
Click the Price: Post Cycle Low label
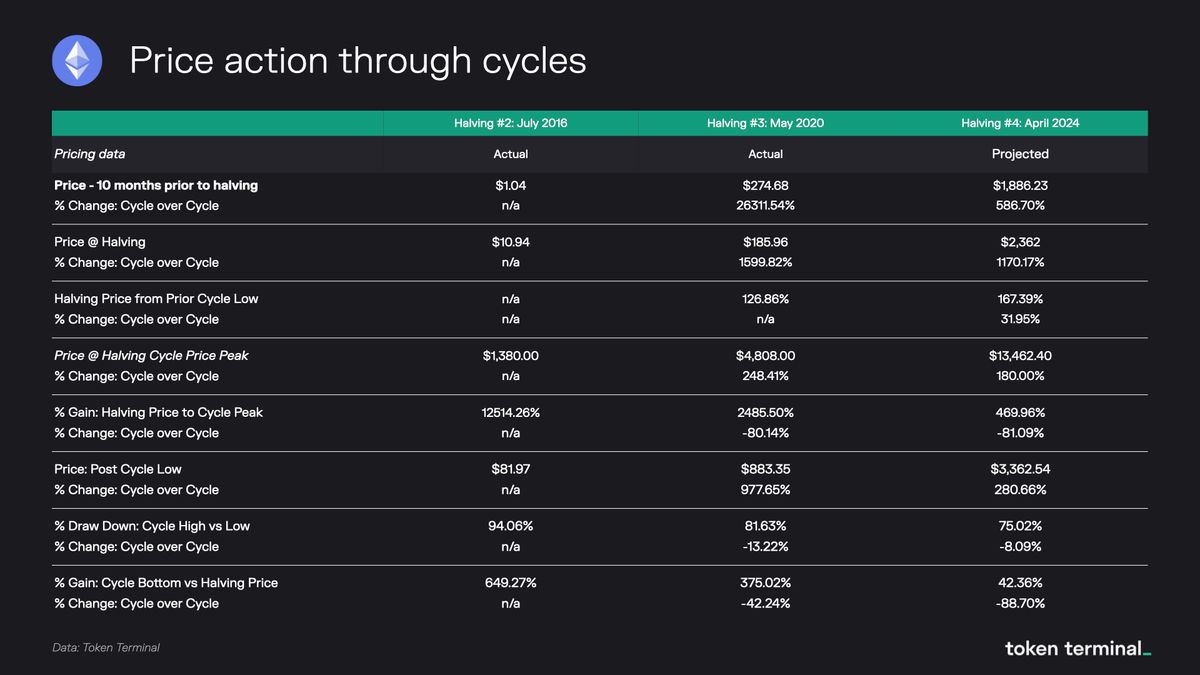pos(118,469)
